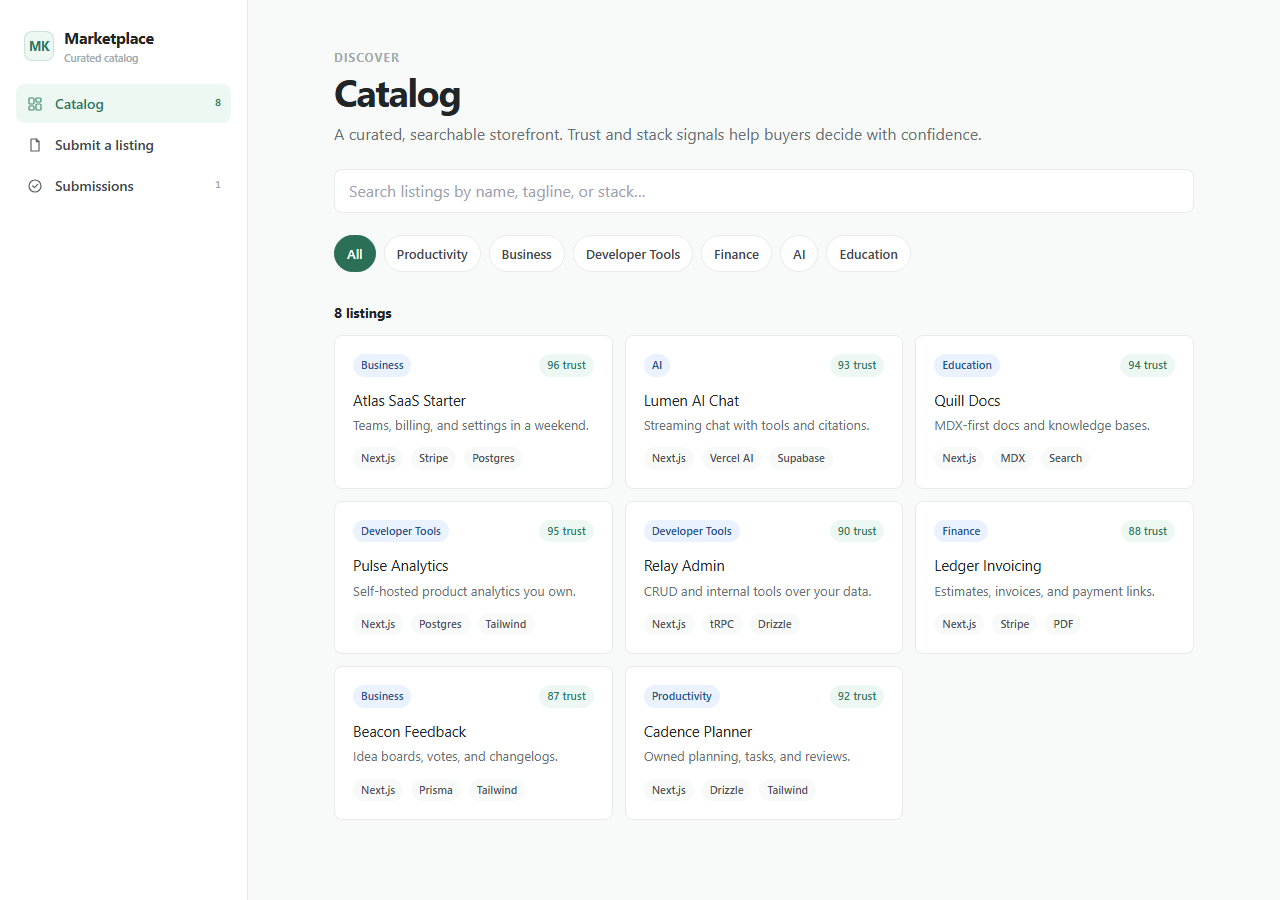Click Business tag on Beacon Feedback card
This screenshot has height=900, width=1280.
[x=382, y=696]
